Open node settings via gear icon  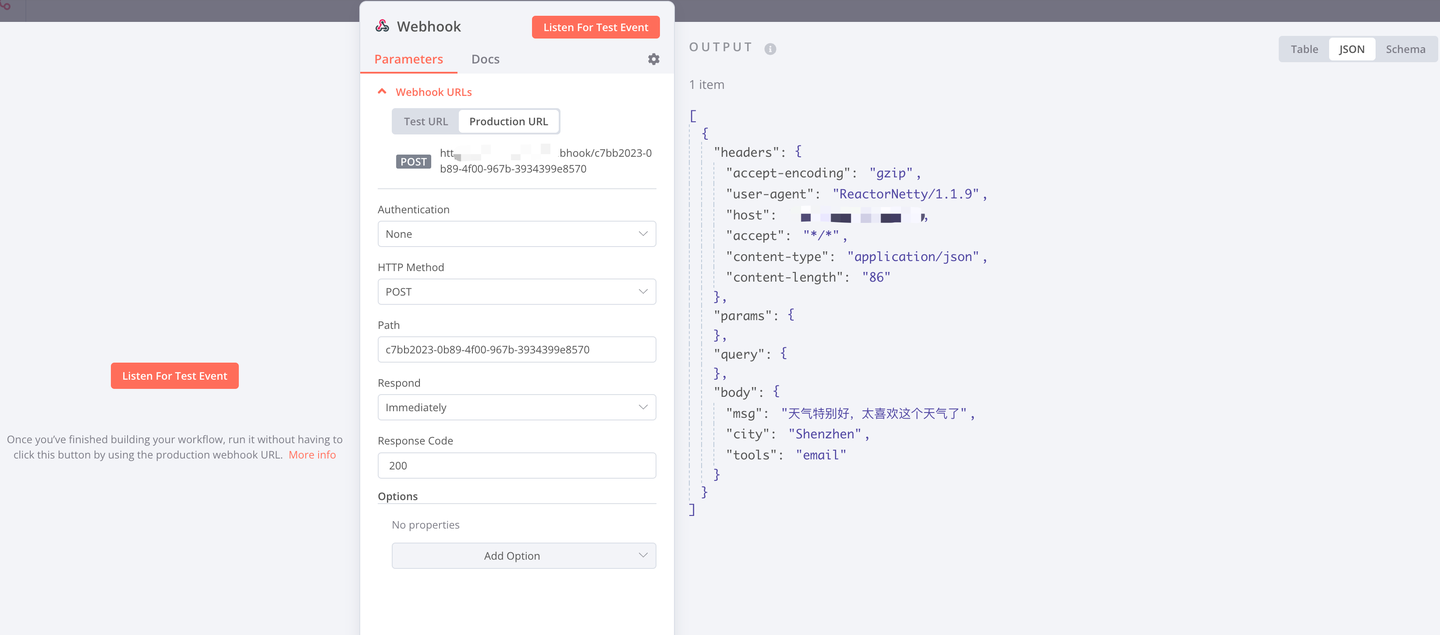[x=653, y=59]
